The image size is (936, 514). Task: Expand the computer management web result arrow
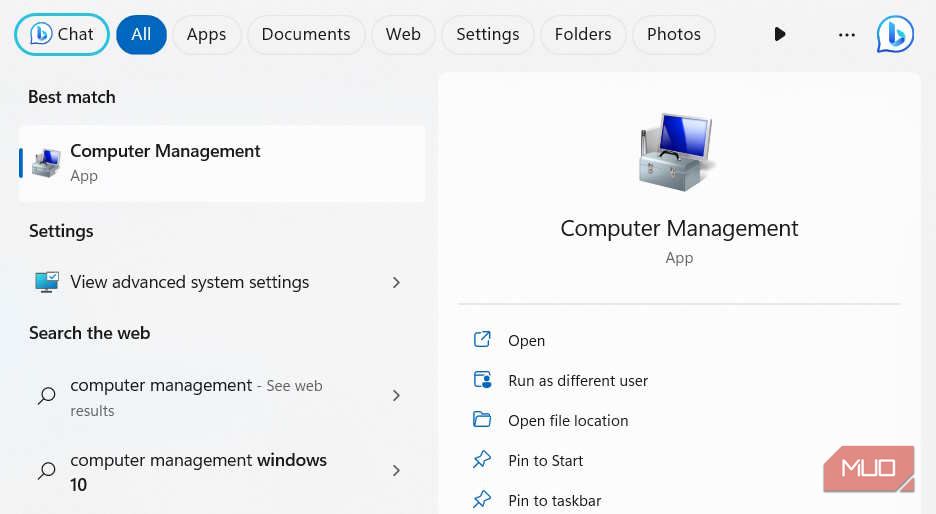tap(396, 396)
